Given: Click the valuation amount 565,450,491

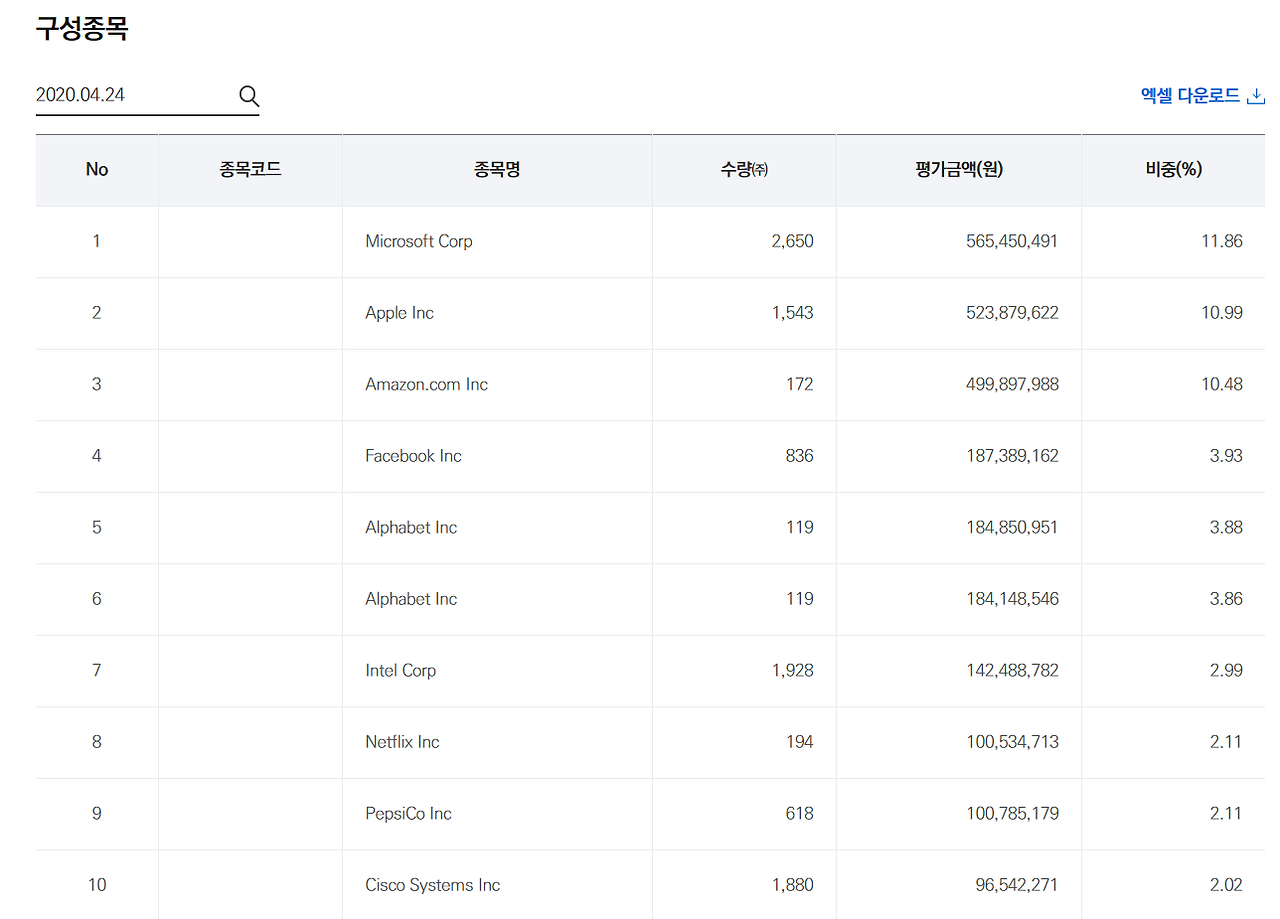Looking at the screenshot, I should [1013, 241].
